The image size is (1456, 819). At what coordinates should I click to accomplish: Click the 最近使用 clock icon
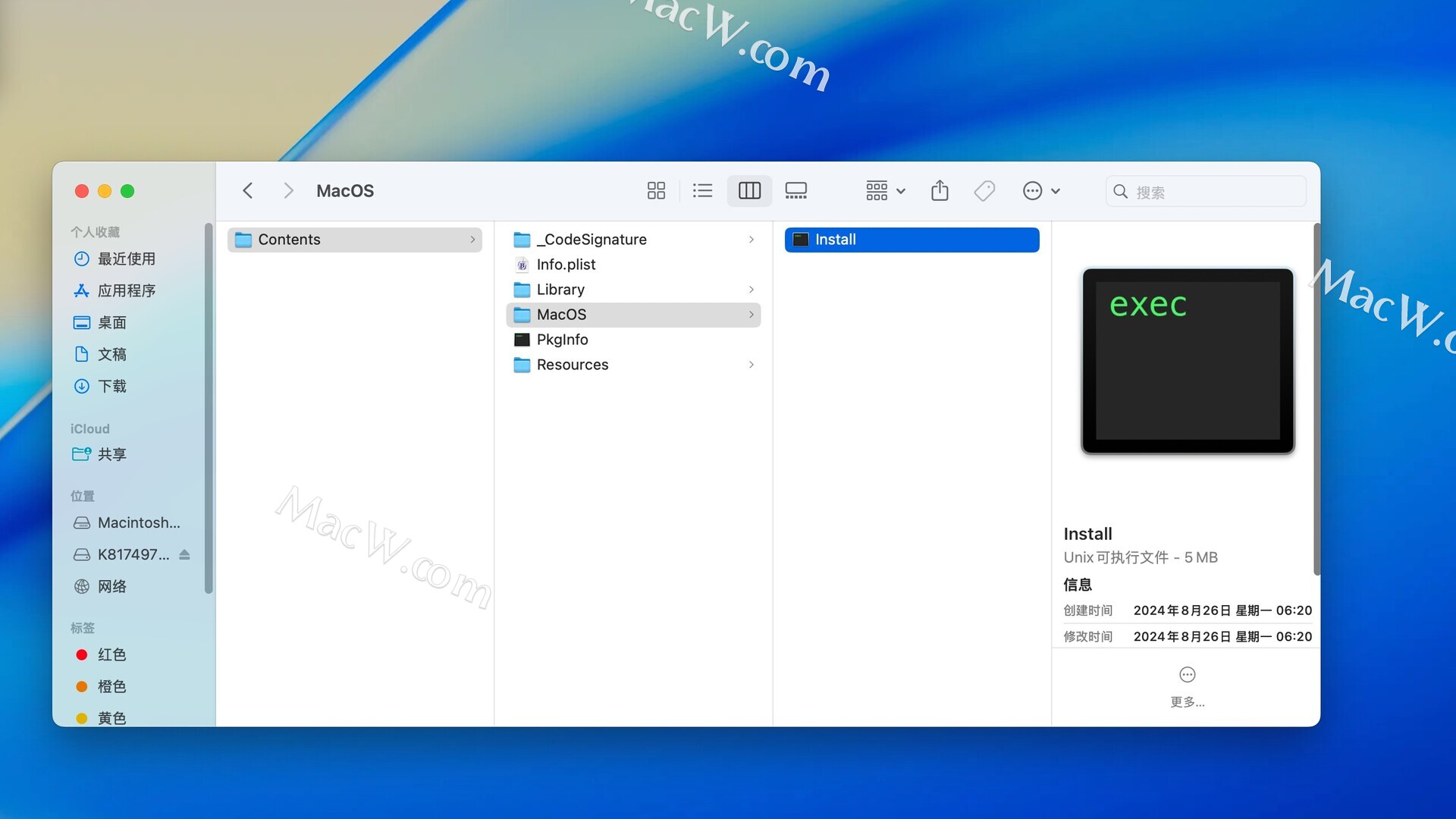pos(82,259)
